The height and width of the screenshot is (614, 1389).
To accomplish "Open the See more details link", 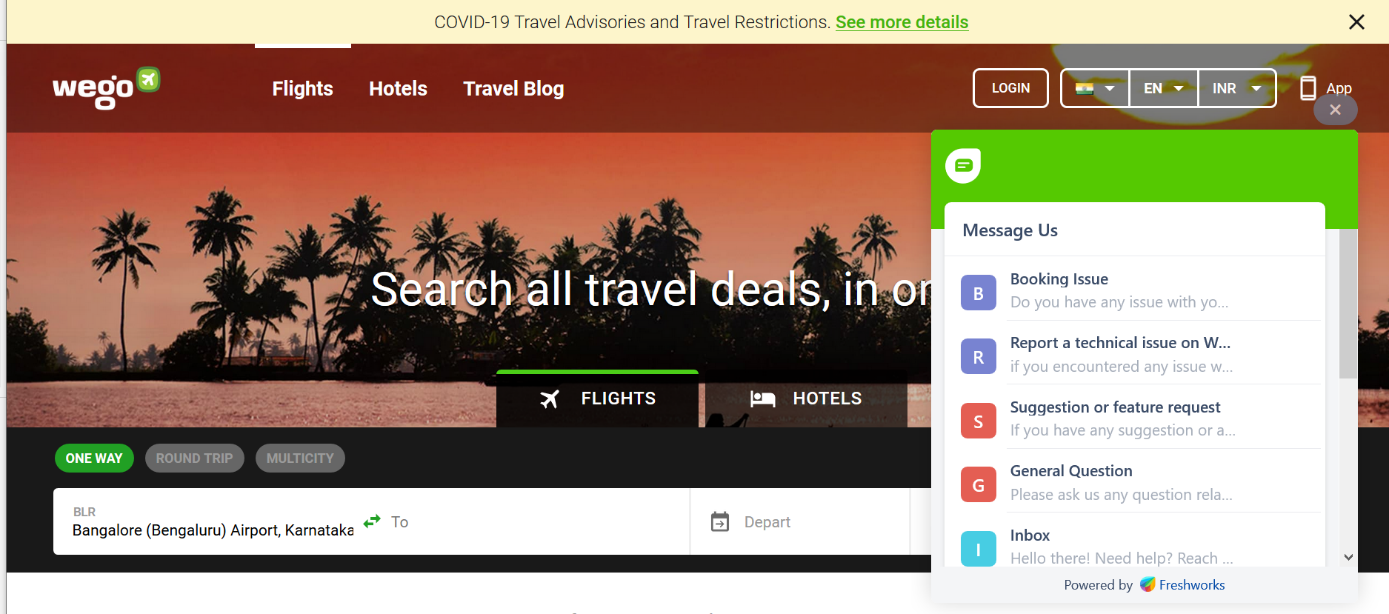I will [902, 22].
